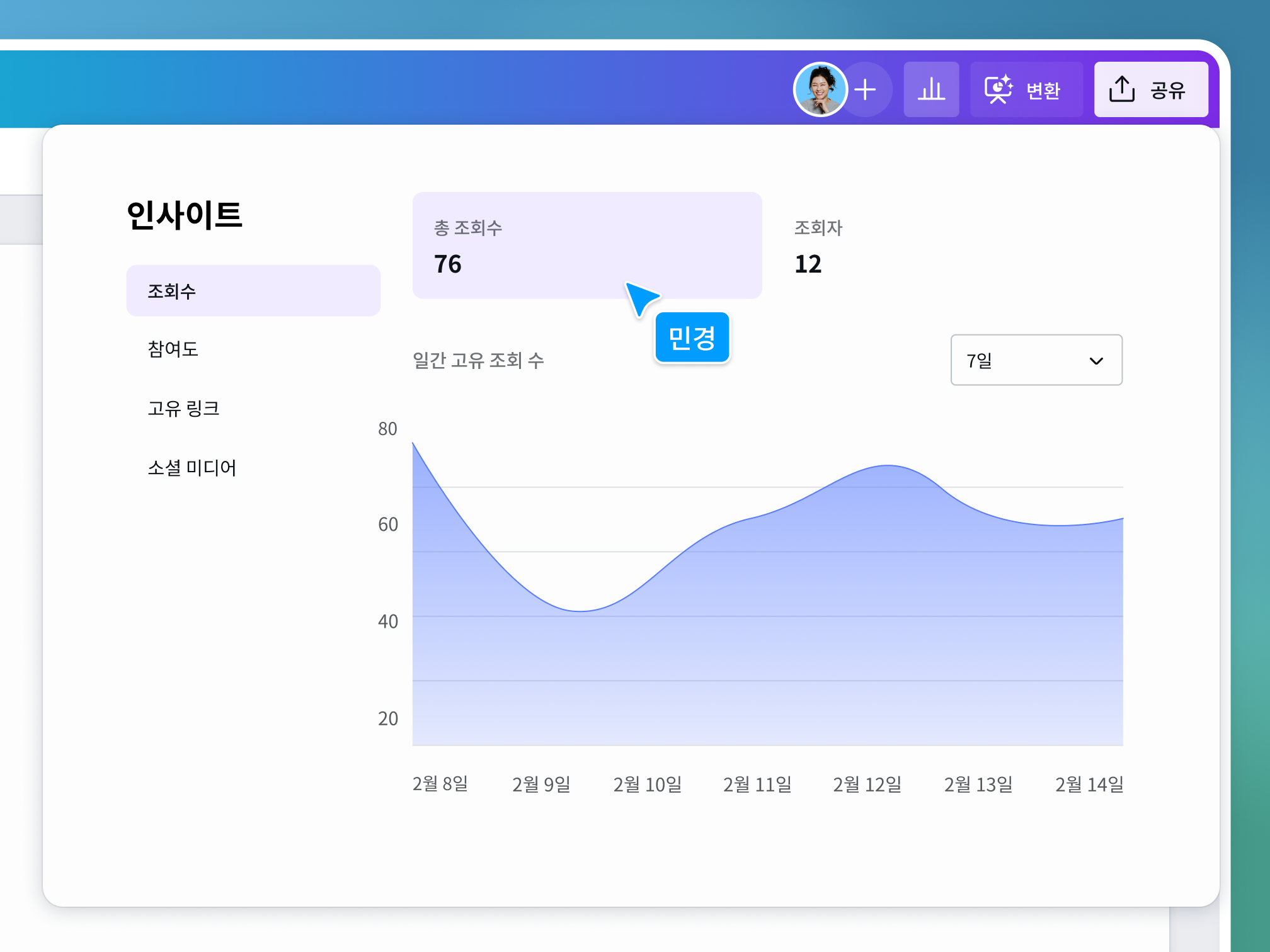Click the bar chart insights icon
Image resolution: width=1270 pixels, height=952 pixels.
pyautogui.click(x=932, y=89)
